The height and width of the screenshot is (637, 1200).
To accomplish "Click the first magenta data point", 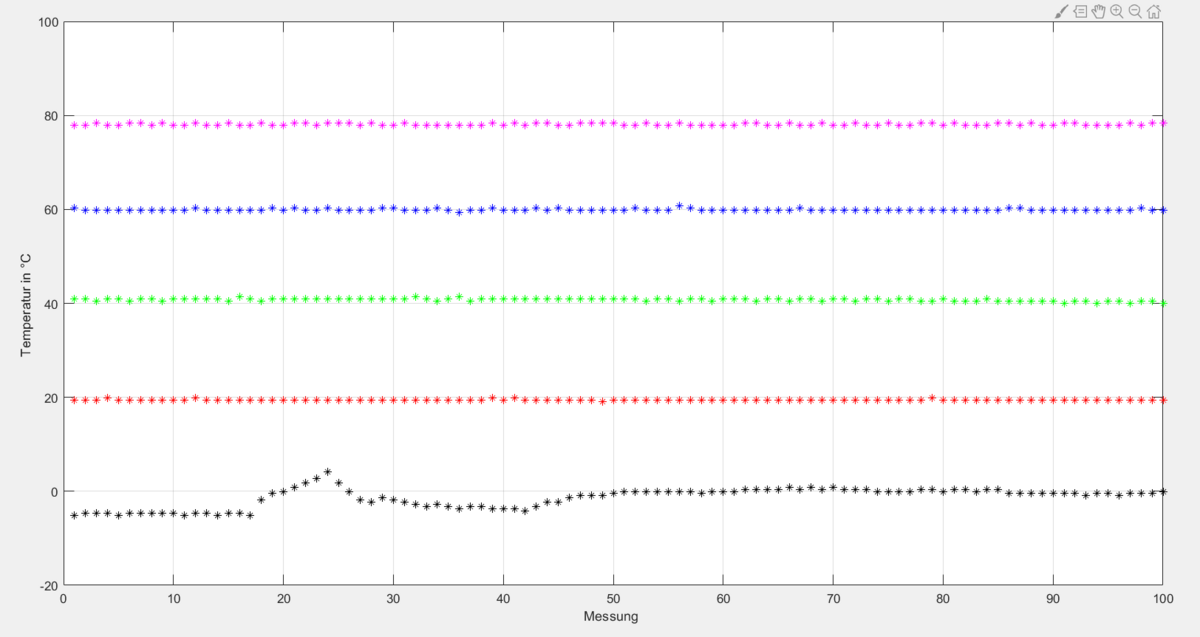I will click(74, 125).
